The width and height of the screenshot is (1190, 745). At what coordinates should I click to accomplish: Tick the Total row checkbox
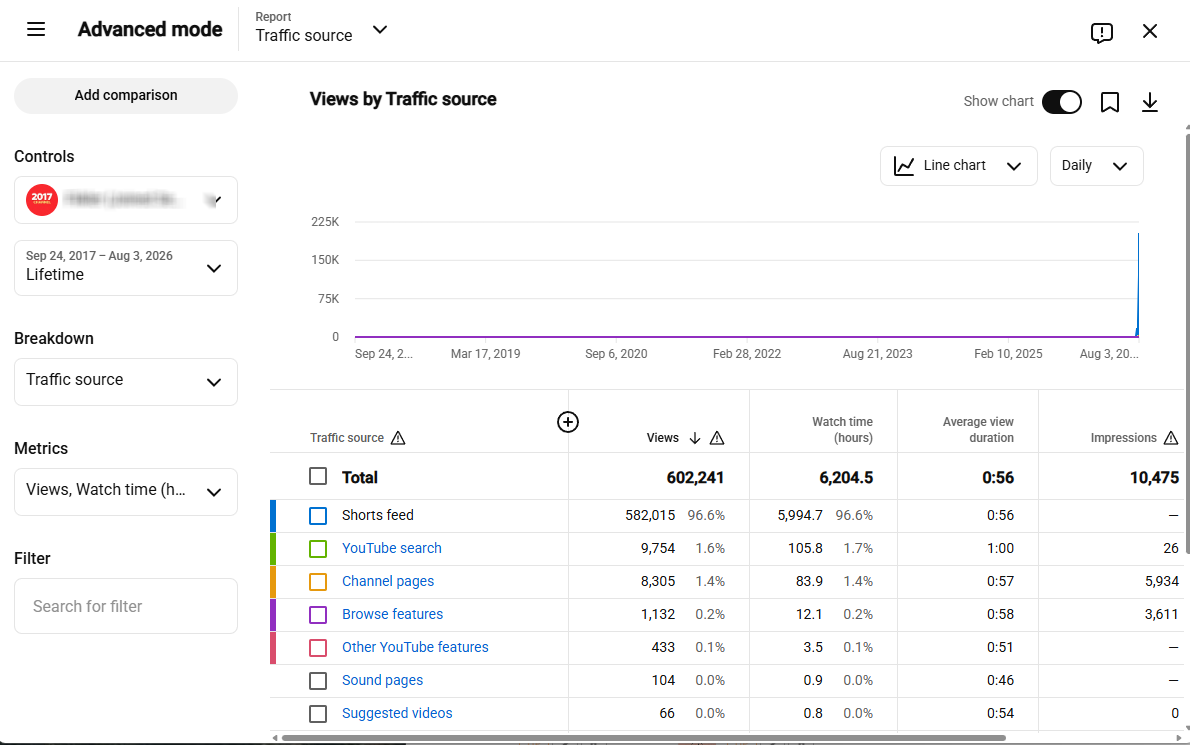click(x=318, y=476)
